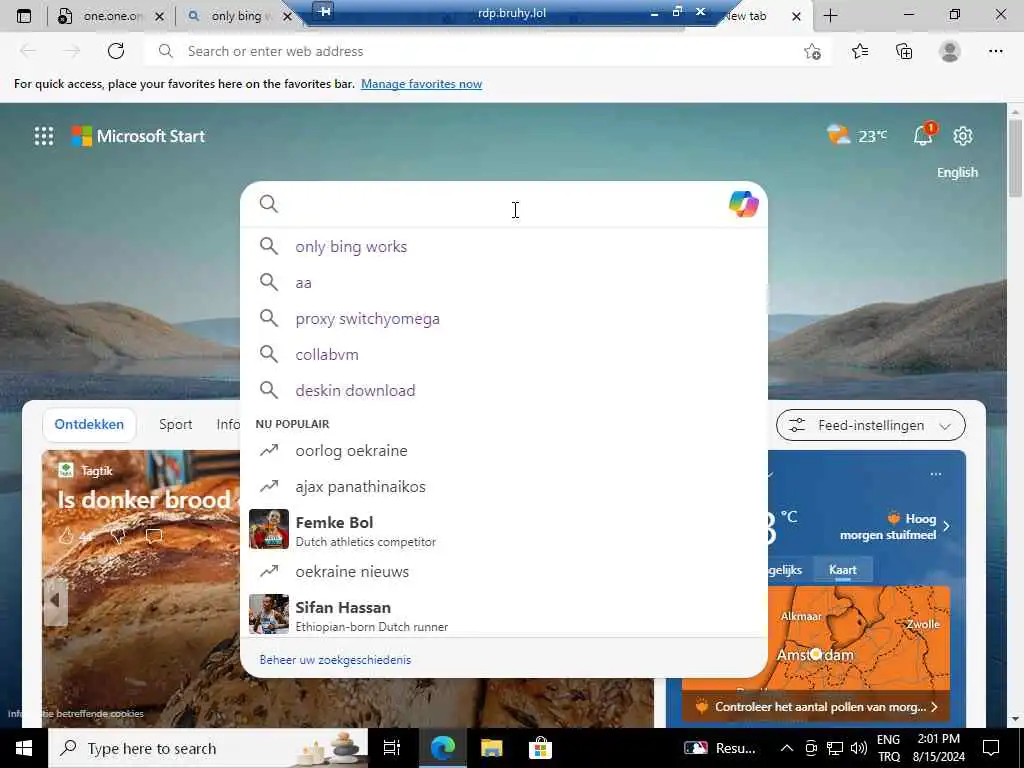Open the network icon in tray
The image size is (1024, 768).
(x=835, y=748)
